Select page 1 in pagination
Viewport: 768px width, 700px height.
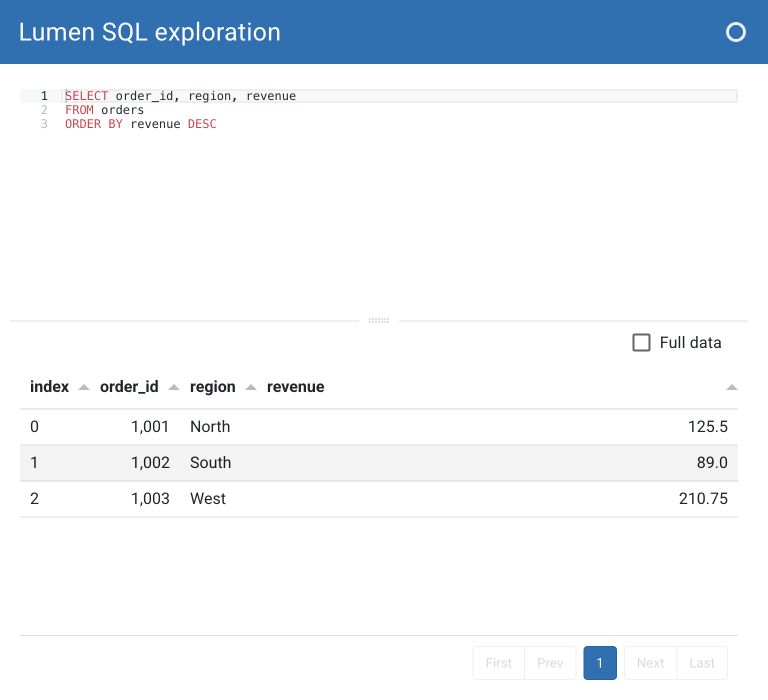[600, 663]
